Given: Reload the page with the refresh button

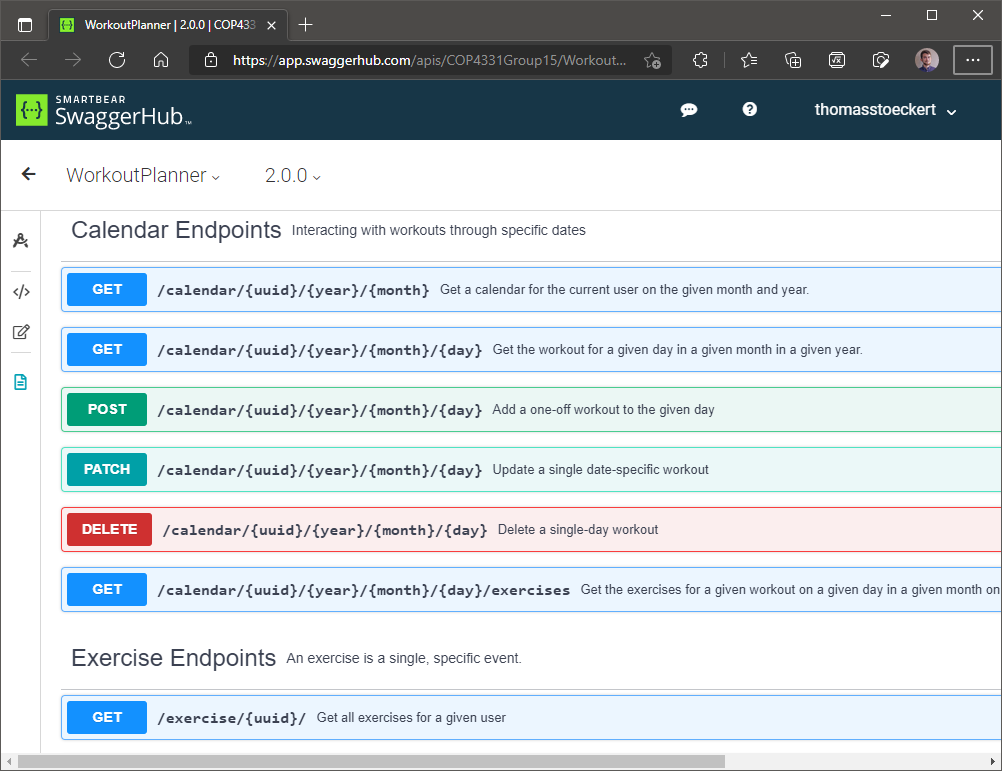Looking at the screenshot, I should 117,60.
